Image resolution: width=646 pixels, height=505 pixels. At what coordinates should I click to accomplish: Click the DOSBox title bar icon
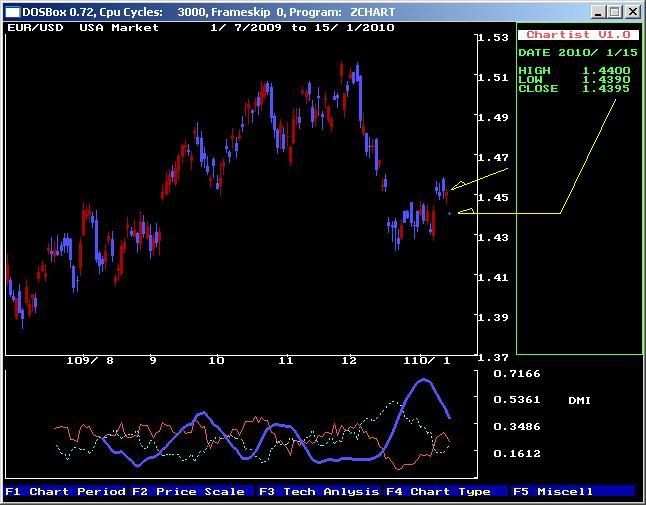point(12,12)
